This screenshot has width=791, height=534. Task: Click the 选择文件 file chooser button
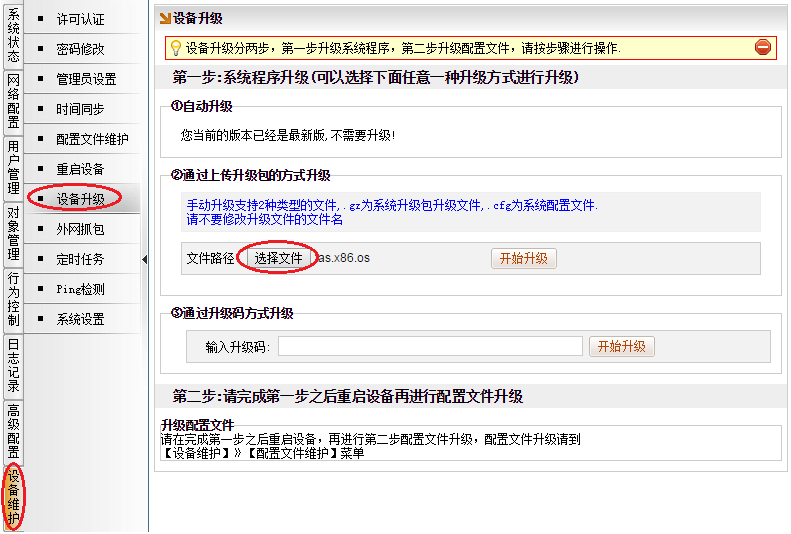(x=278, y=258)
